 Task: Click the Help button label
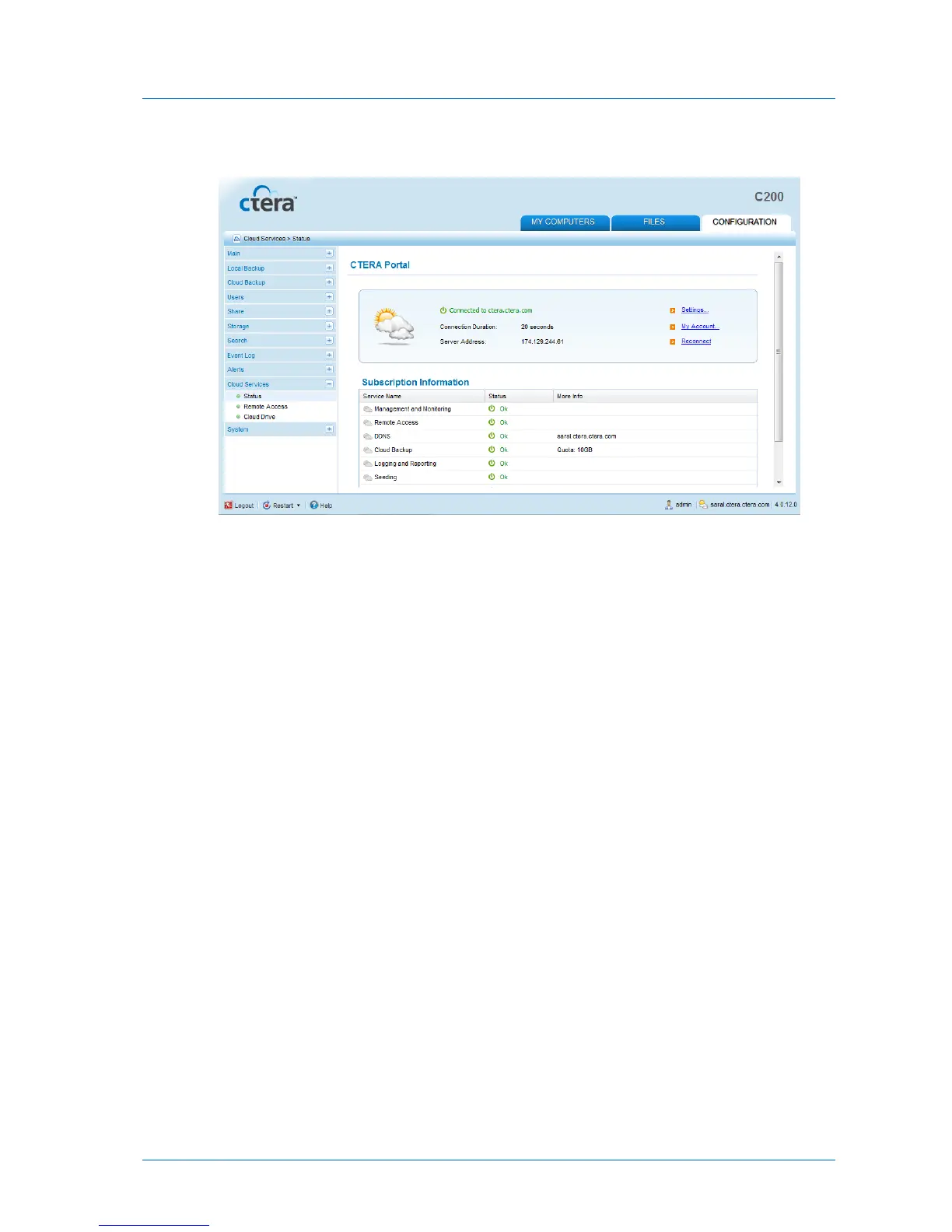pos(326,506)
